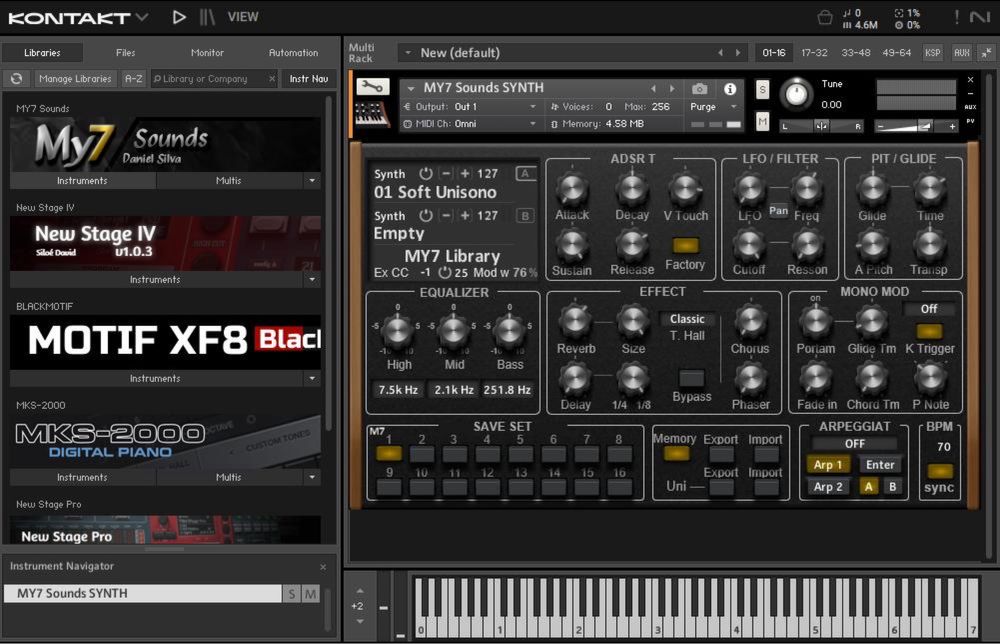Adjust the Cutoff knob
The width and height of the screenshot is (1000, 644).
pyautogui.click(x=749, y=245)
